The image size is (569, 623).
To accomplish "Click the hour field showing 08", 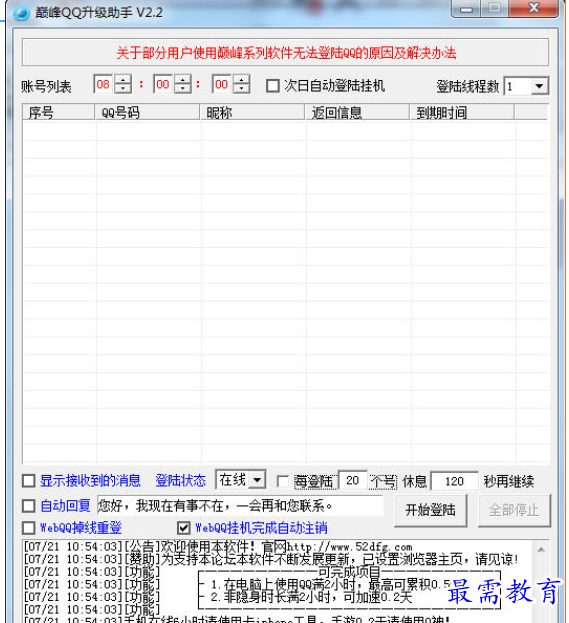I will [x=103, y=84].
